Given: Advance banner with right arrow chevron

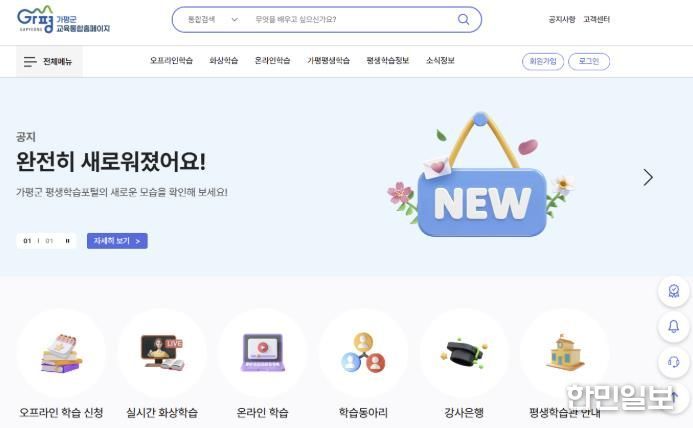Looking at the screenshot, I should 647,177.
